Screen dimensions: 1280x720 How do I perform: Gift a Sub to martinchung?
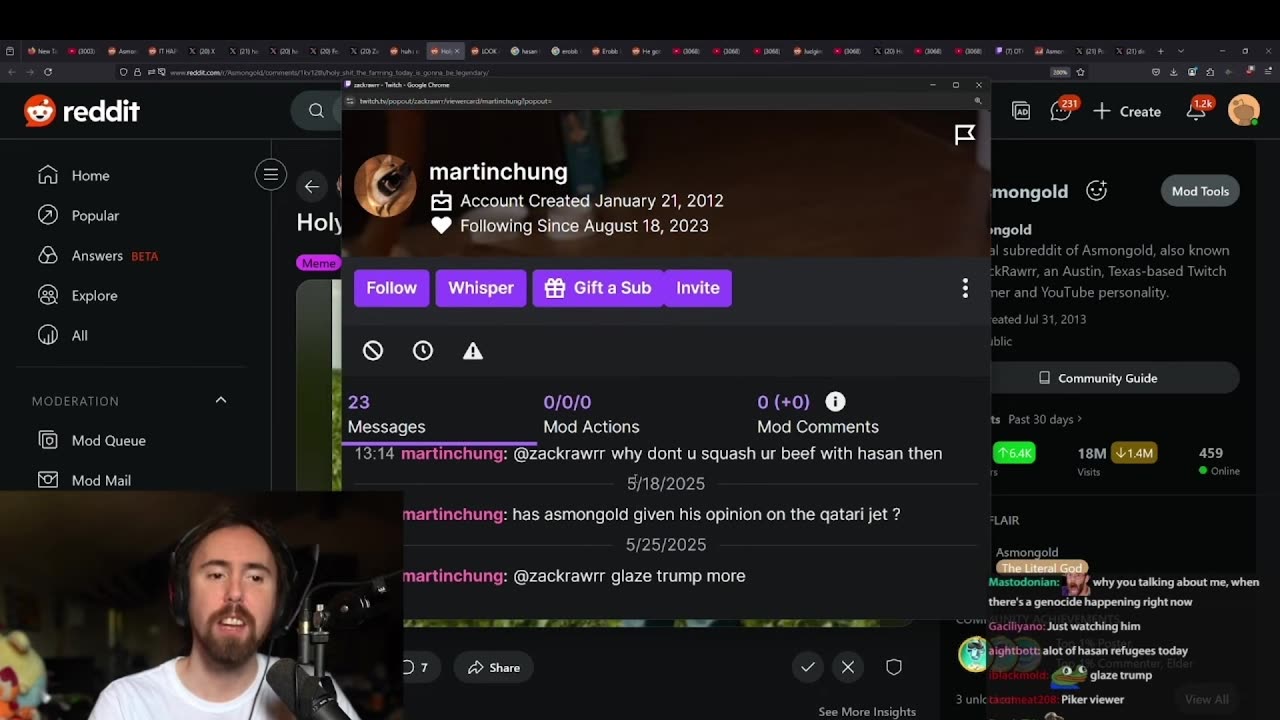pos(598,288)
